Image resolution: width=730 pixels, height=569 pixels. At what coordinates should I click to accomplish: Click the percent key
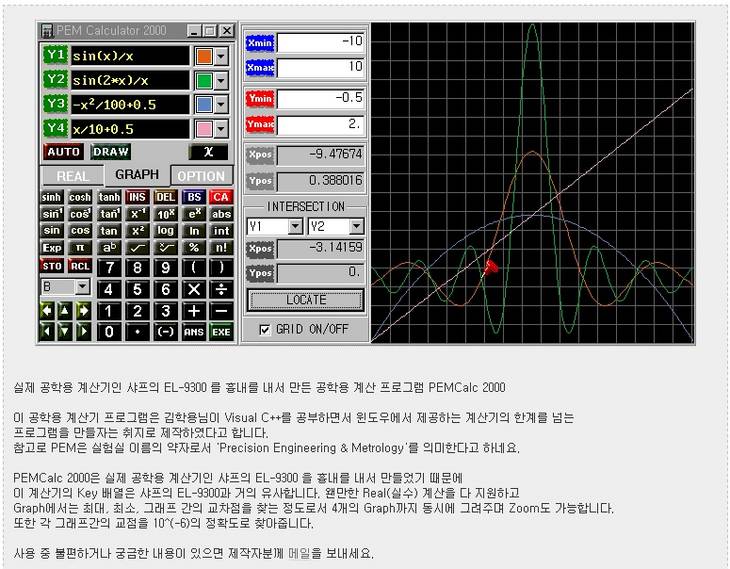point(194,248)
